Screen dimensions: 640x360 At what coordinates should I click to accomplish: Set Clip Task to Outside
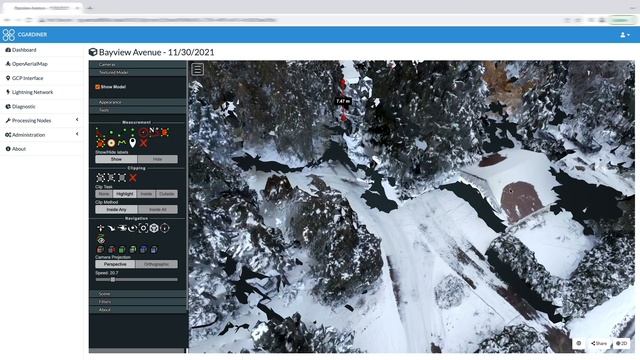[167, 194]
